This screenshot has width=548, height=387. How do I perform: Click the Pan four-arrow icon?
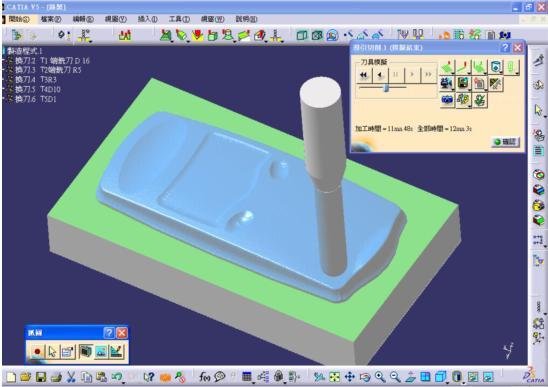click(349, 377)
